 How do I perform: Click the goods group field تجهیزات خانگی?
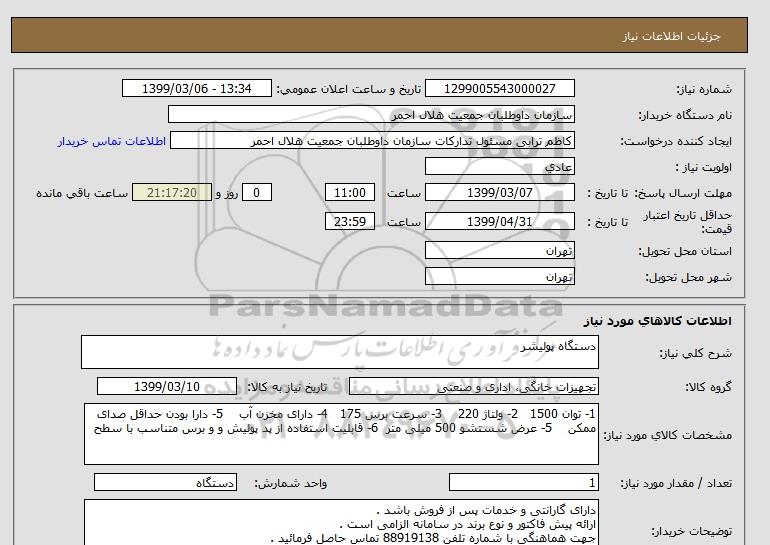474,386
